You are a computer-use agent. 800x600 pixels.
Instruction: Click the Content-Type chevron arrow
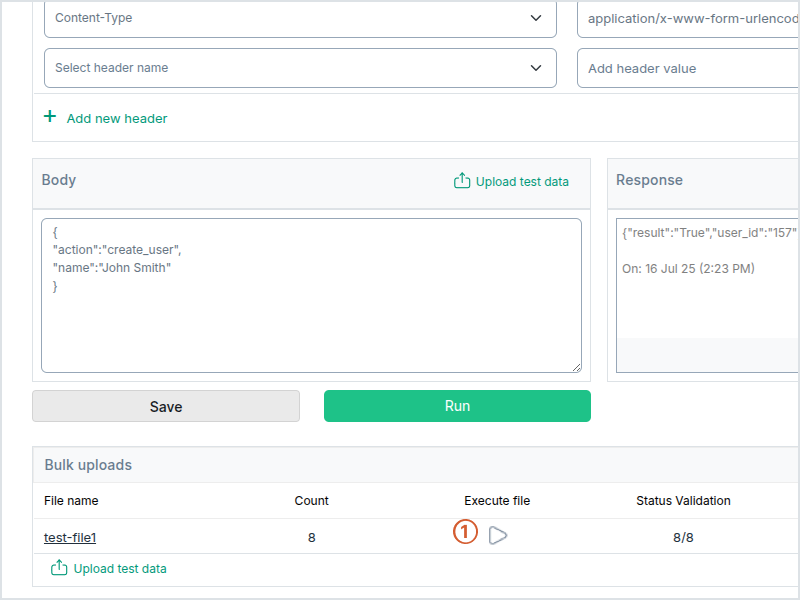536,17
